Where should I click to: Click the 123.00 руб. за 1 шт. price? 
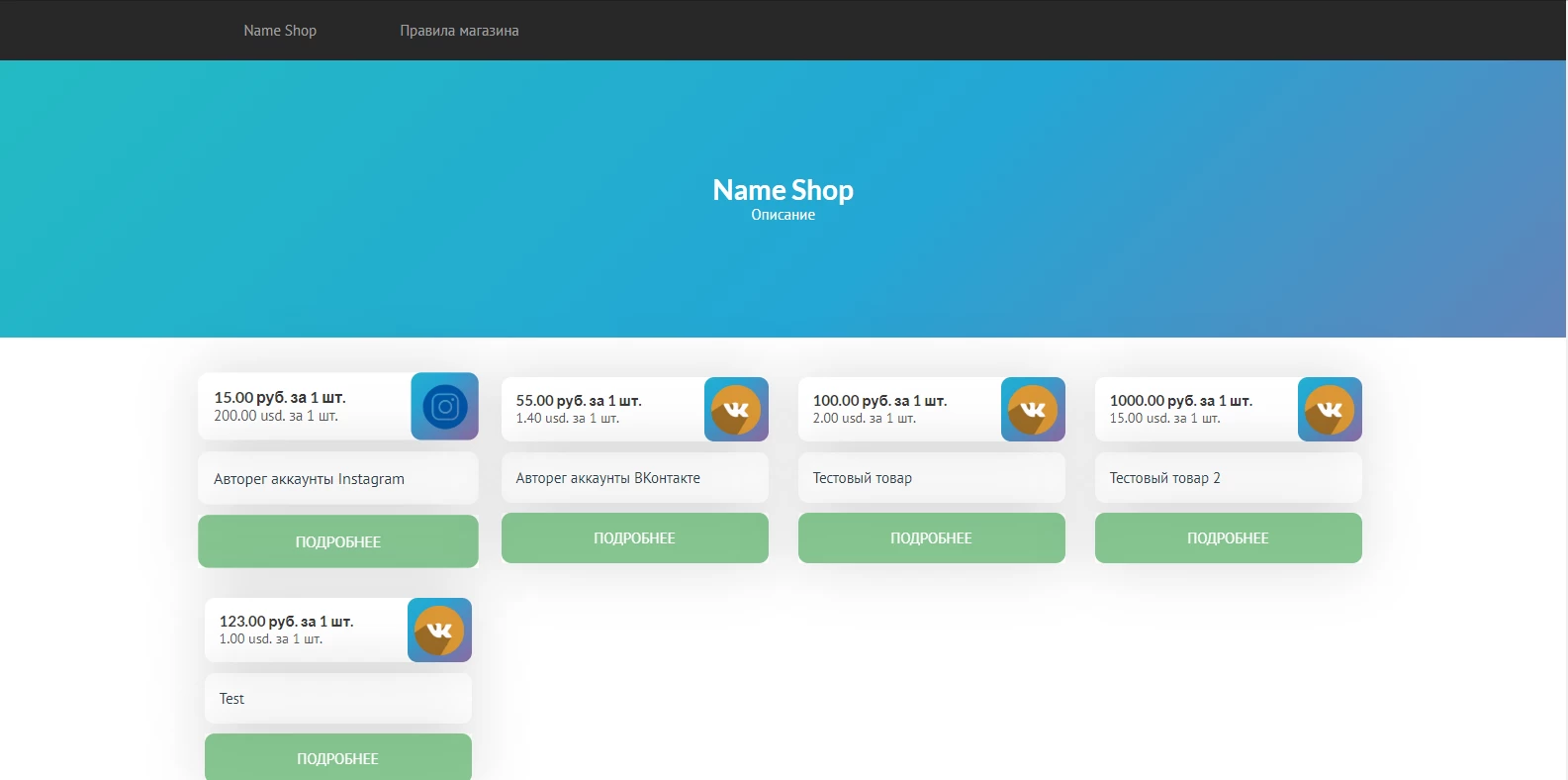tap(287, 622)
